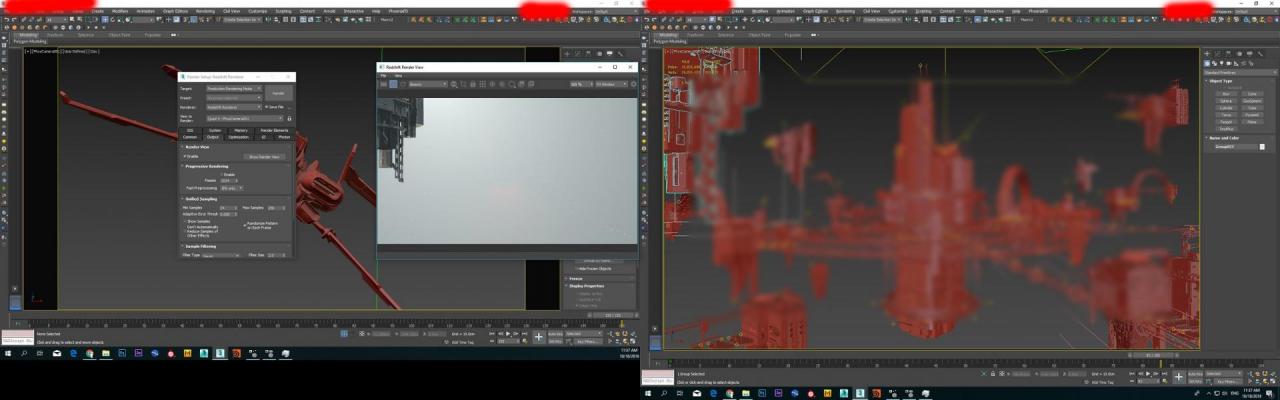Click Render button in Render Setup dialog
1280x400 pixels.
(278, 92)
